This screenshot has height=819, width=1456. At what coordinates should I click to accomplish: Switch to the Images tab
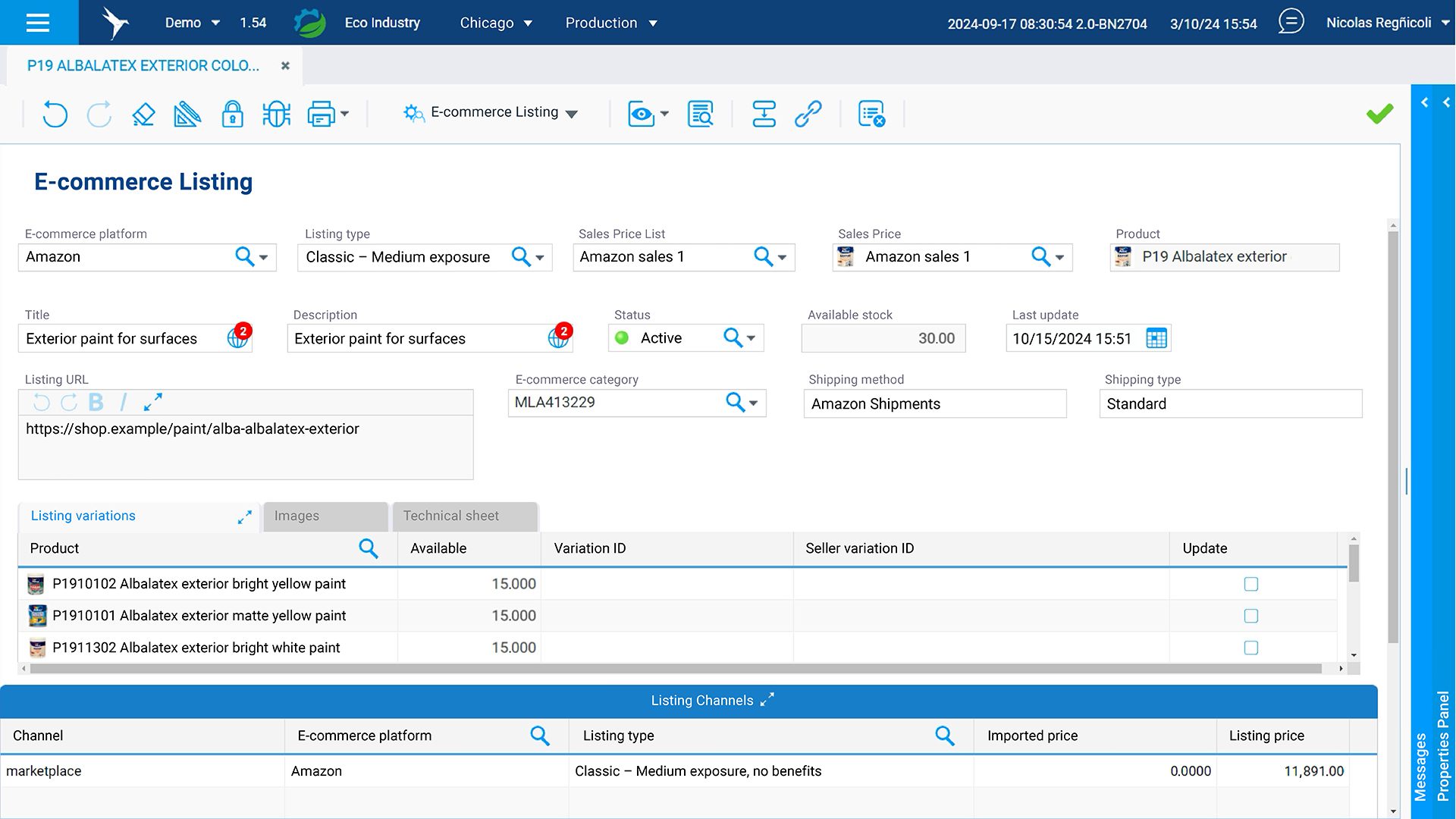(297, 516)
